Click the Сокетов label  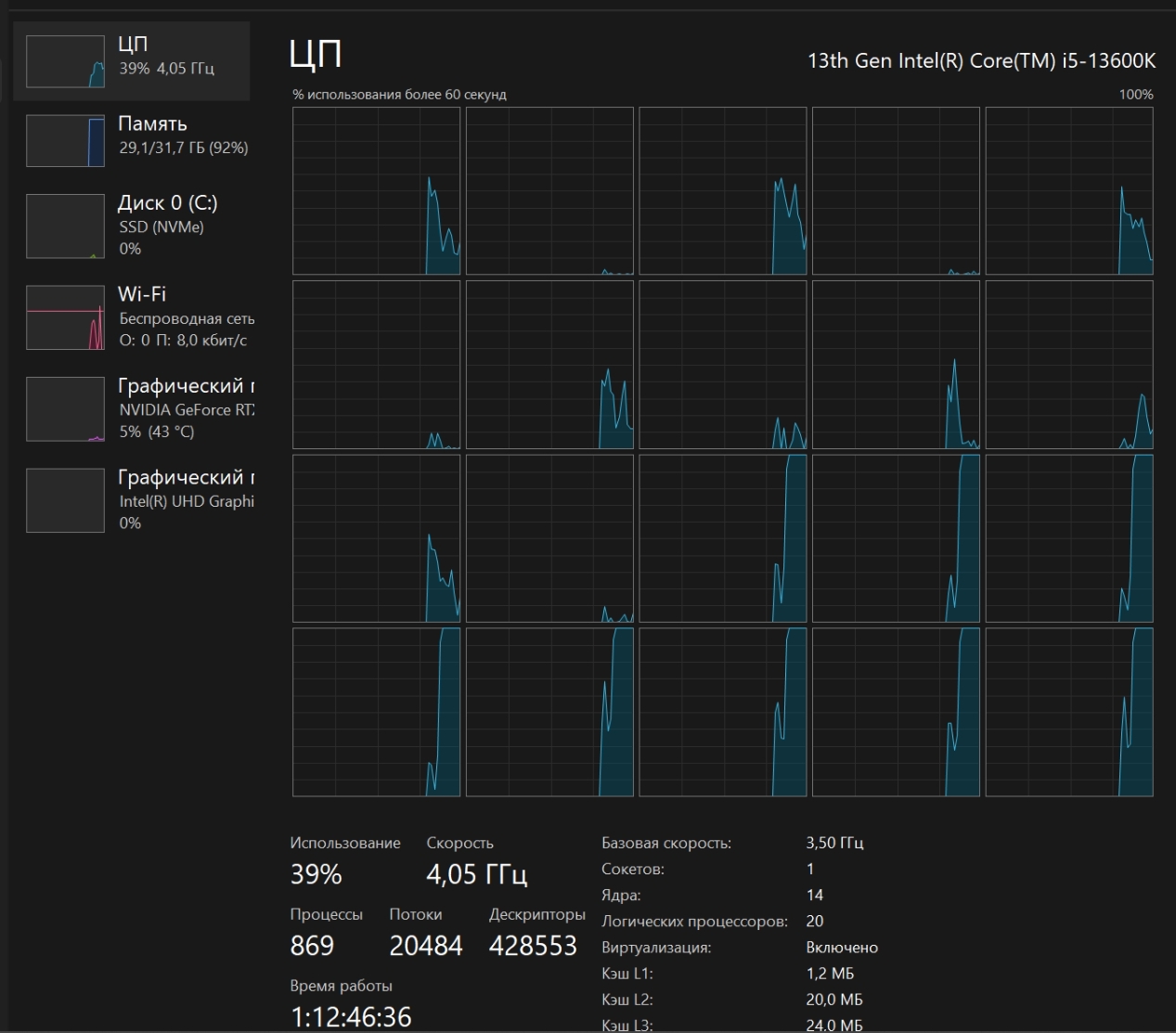pyautogui.click(x=633, y=870)
